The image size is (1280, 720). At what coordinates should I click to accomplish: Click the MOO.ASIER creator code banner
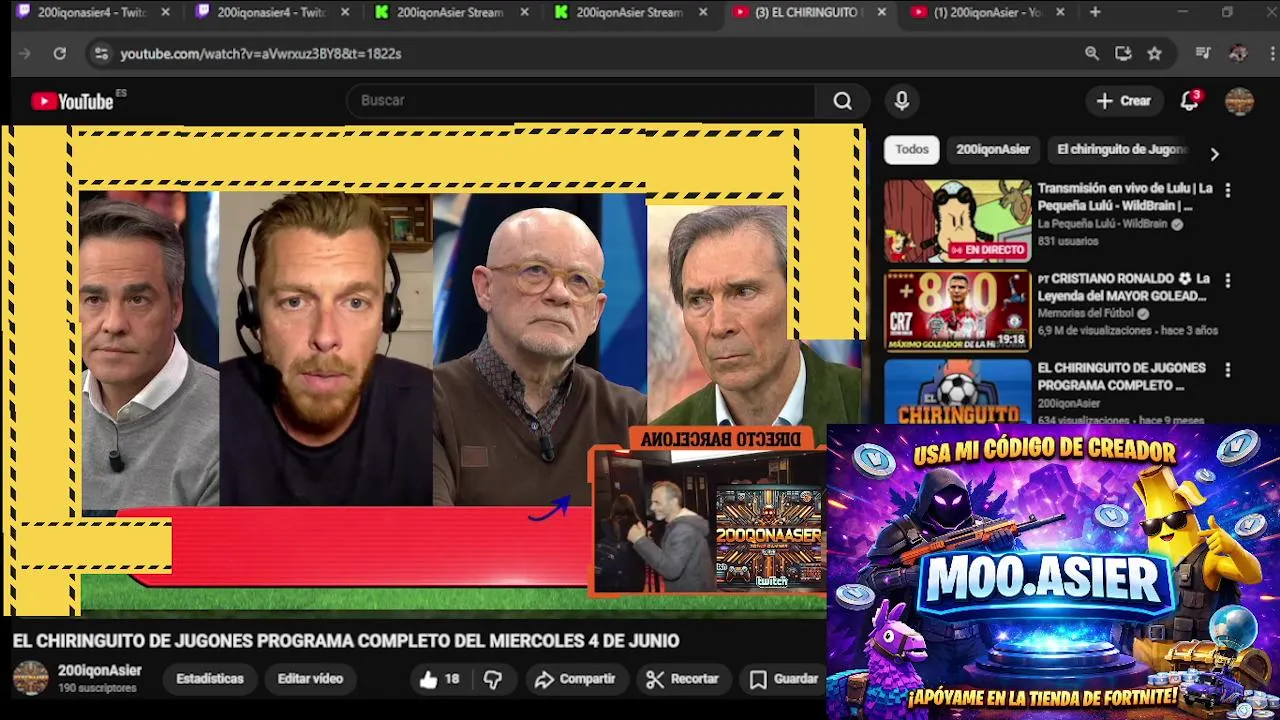(x=1053, y=571)
